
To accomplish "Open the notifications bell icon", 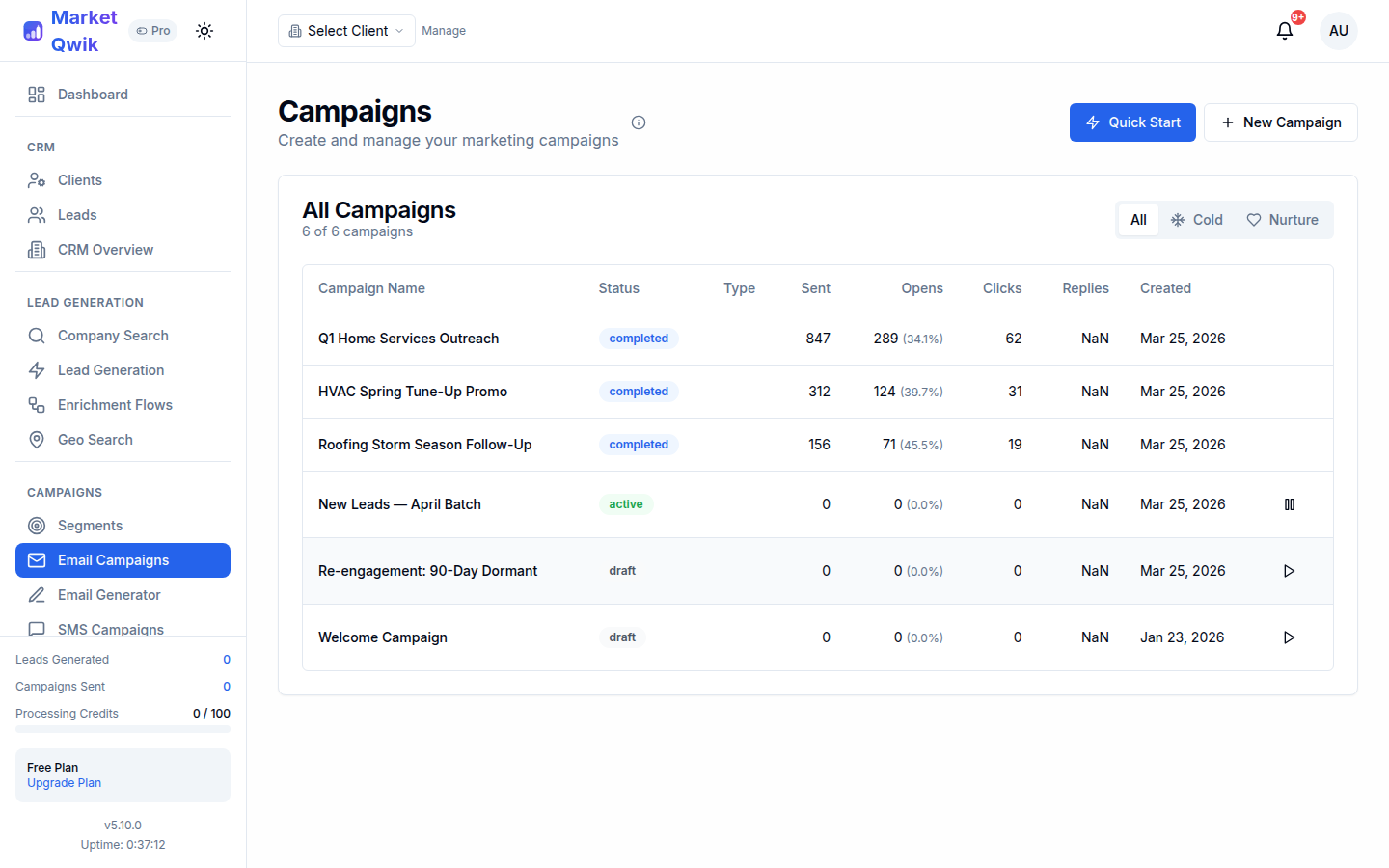I will point(1284,30).
